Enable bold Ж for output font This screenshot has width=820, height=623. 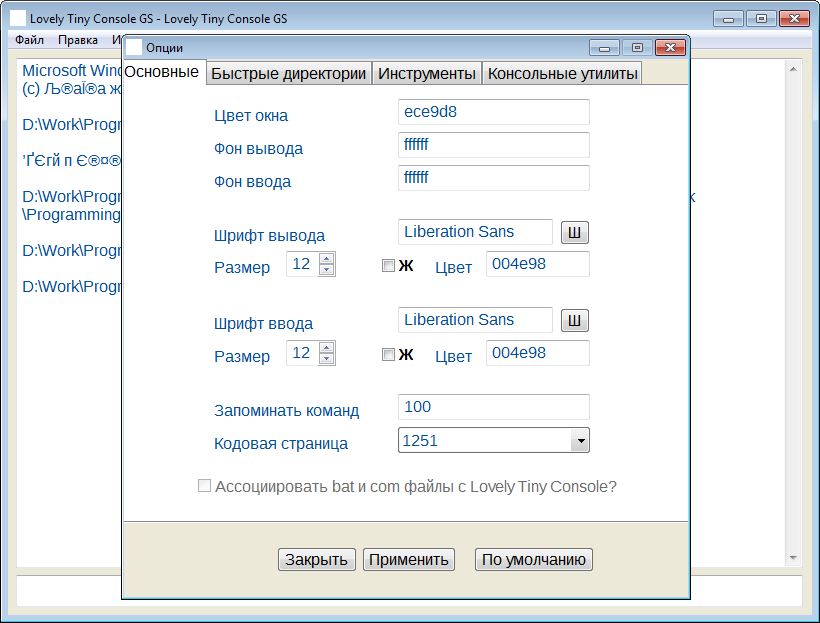[x=388, y=266]
